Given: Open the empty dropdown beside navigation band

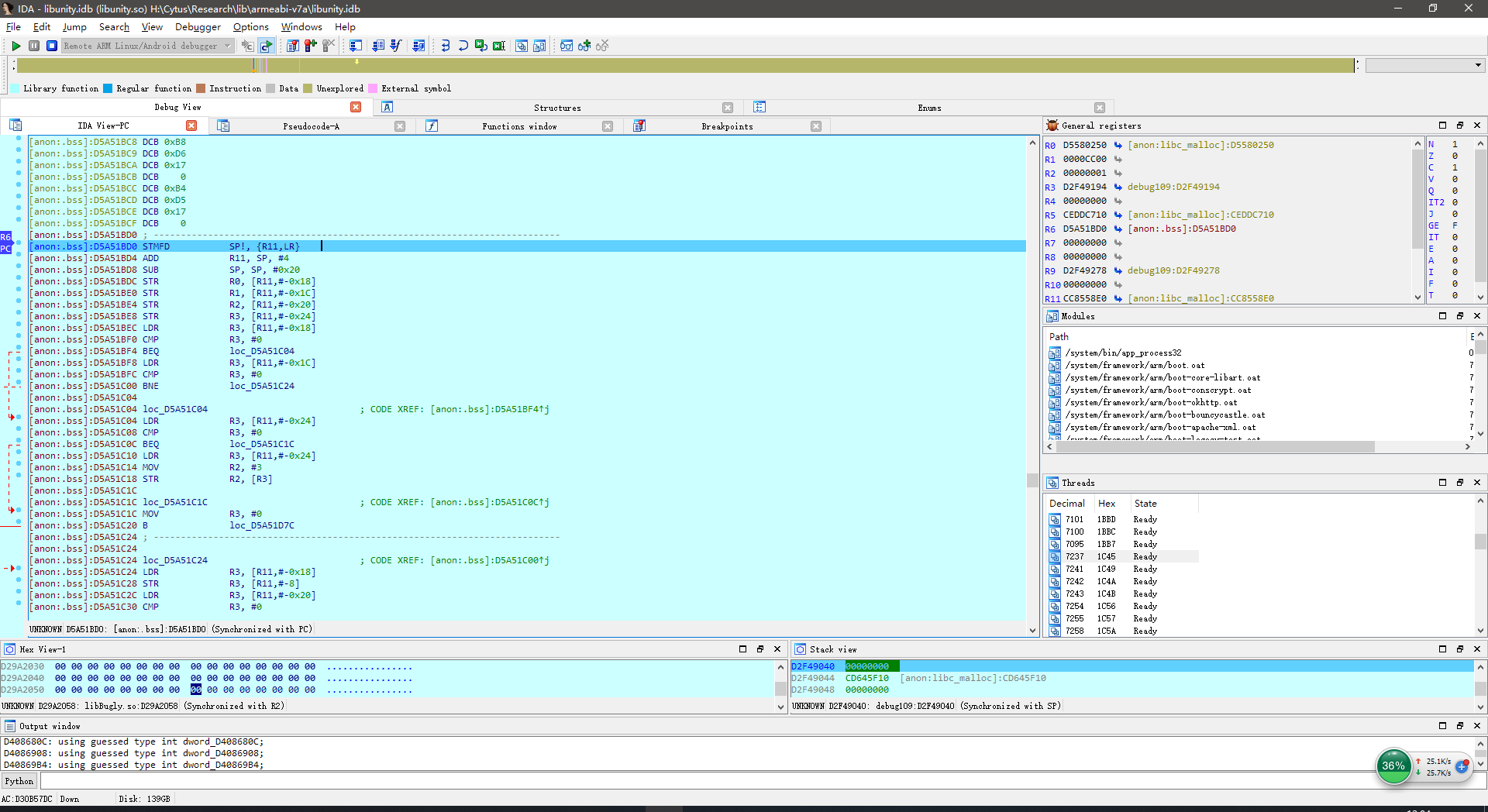Looking at the screenshot, I should tap(1424, 65).
